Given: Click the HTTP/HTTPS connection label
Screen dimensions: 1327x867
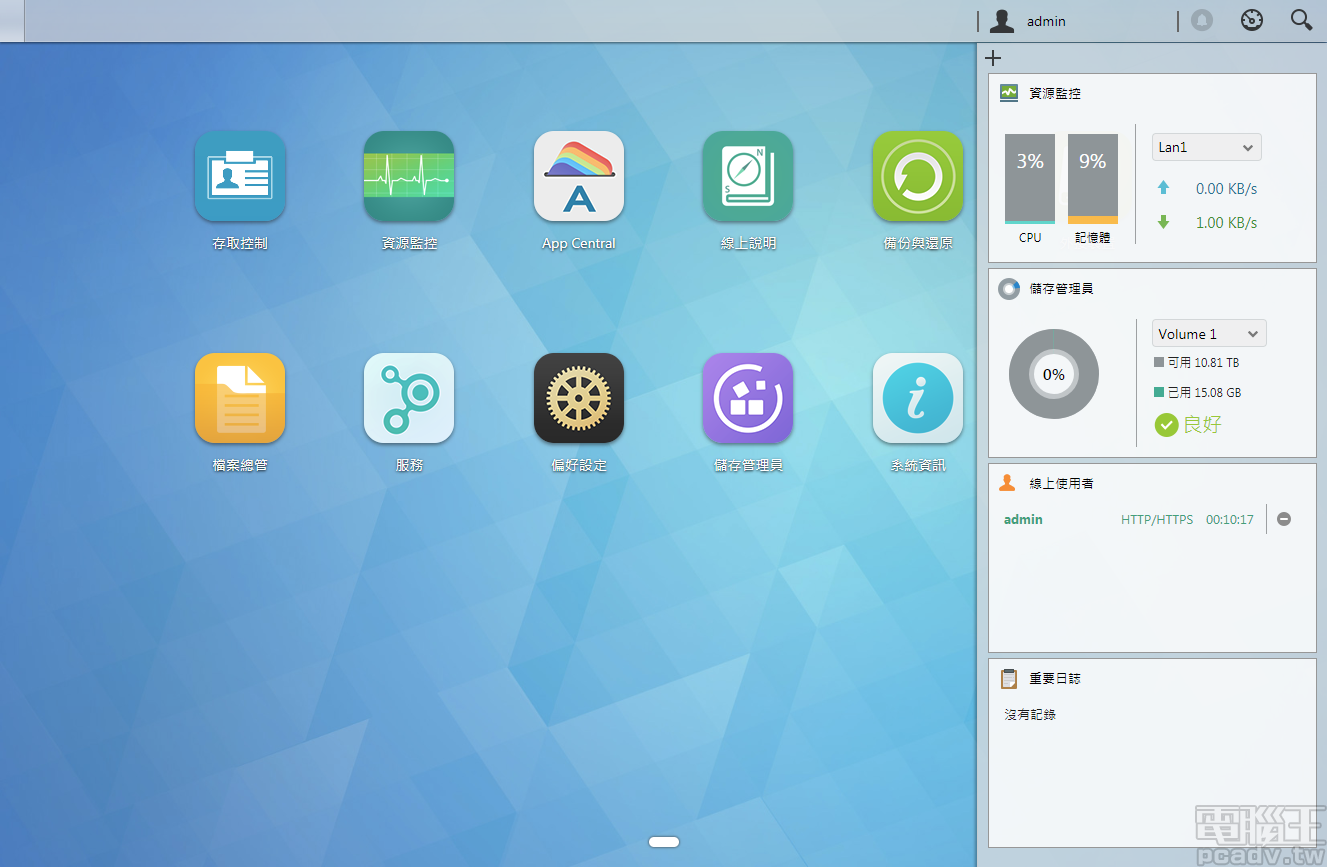Looking at the screenshot, I should click(1157, 520).
